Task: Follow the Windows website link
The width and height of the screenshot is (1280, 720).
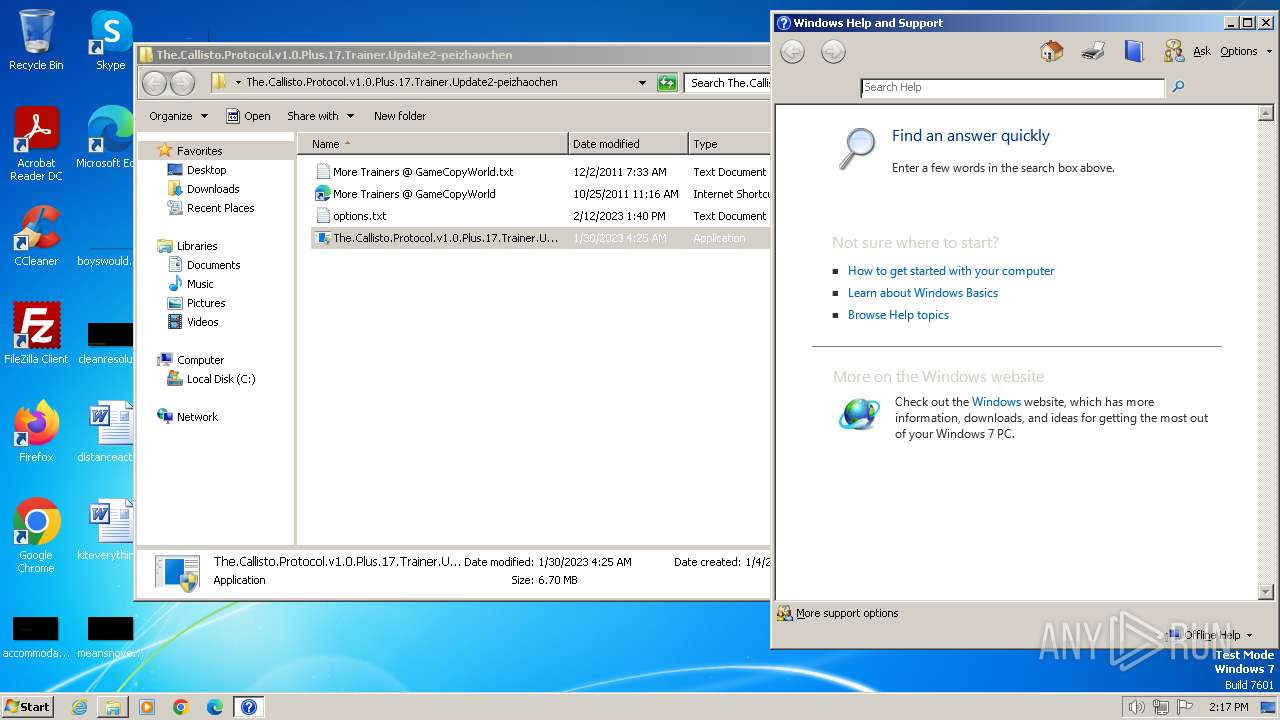Action: click(x=996, y=402)
